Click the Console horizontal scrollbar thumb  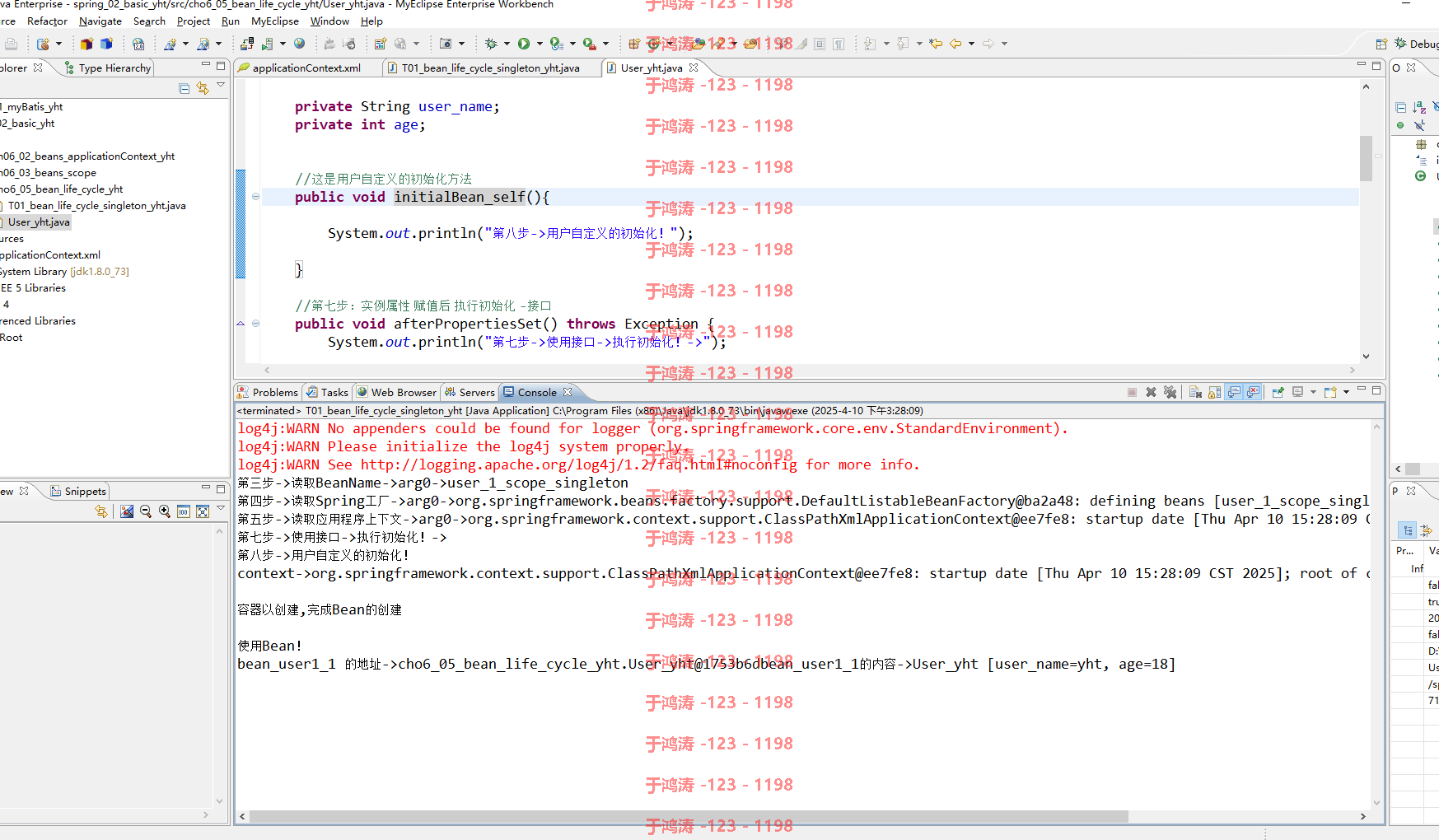(689, 816)
